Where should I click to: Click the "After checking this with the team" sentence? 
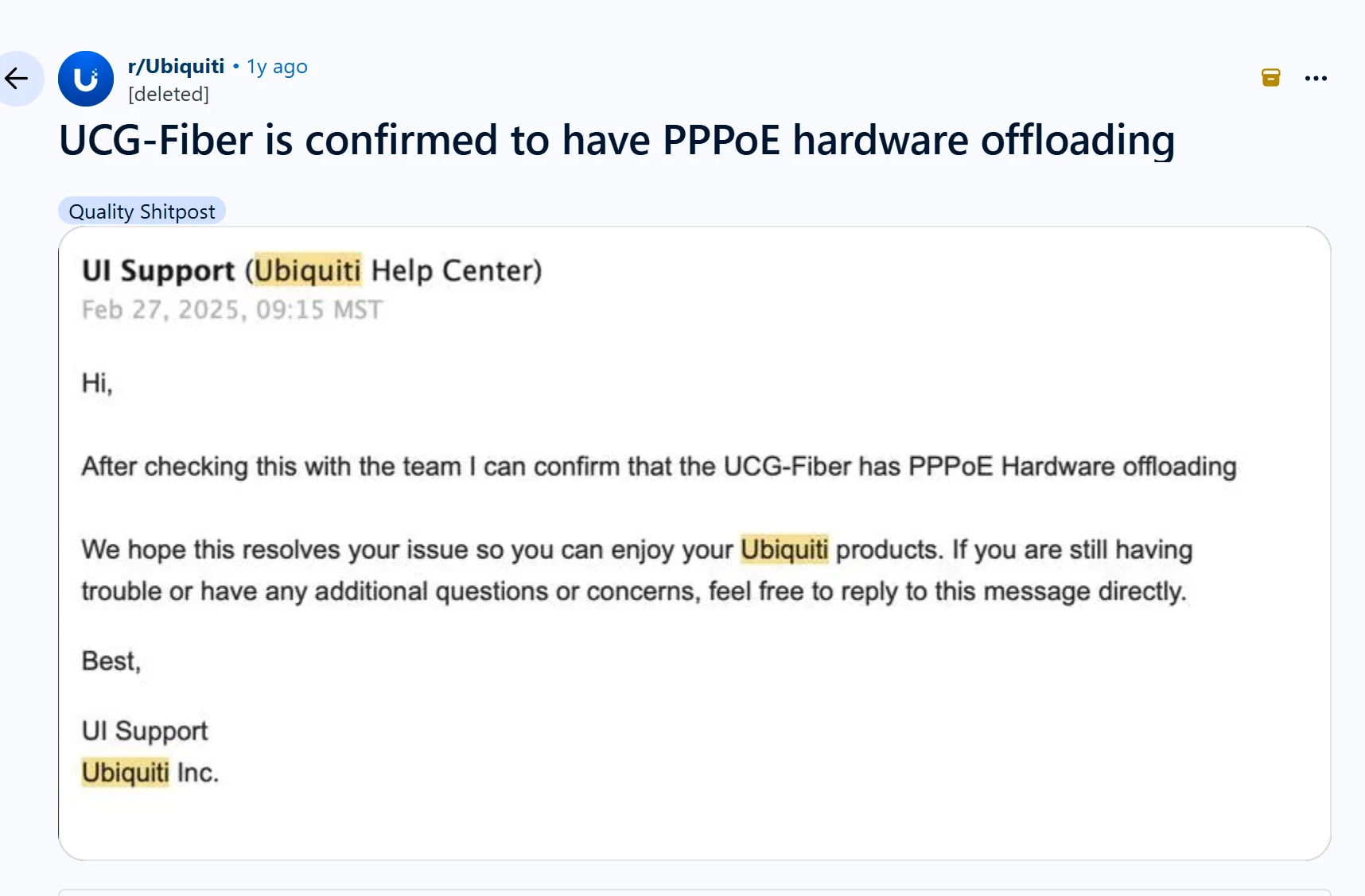point(658,466)
